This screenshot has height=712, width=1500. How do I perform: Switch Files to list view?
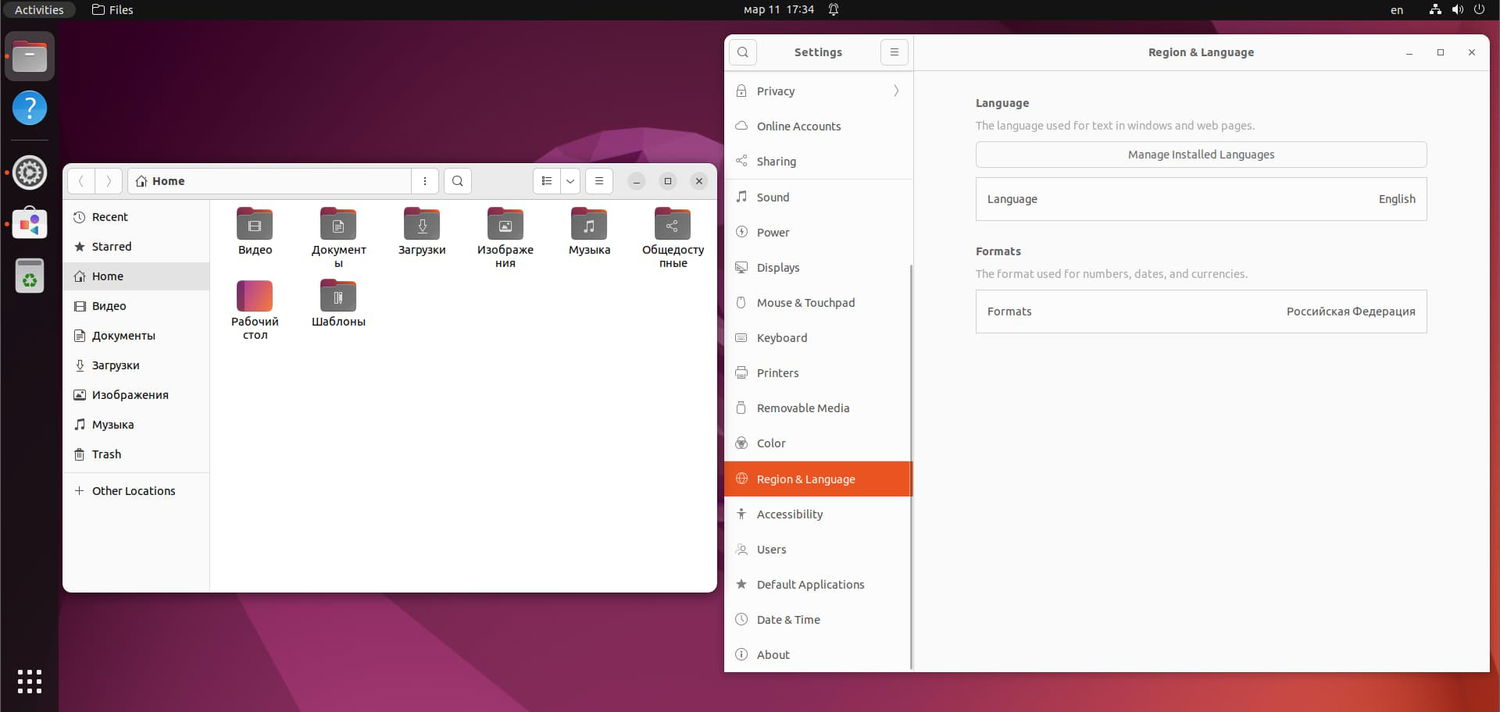click(x=546, y=181)
